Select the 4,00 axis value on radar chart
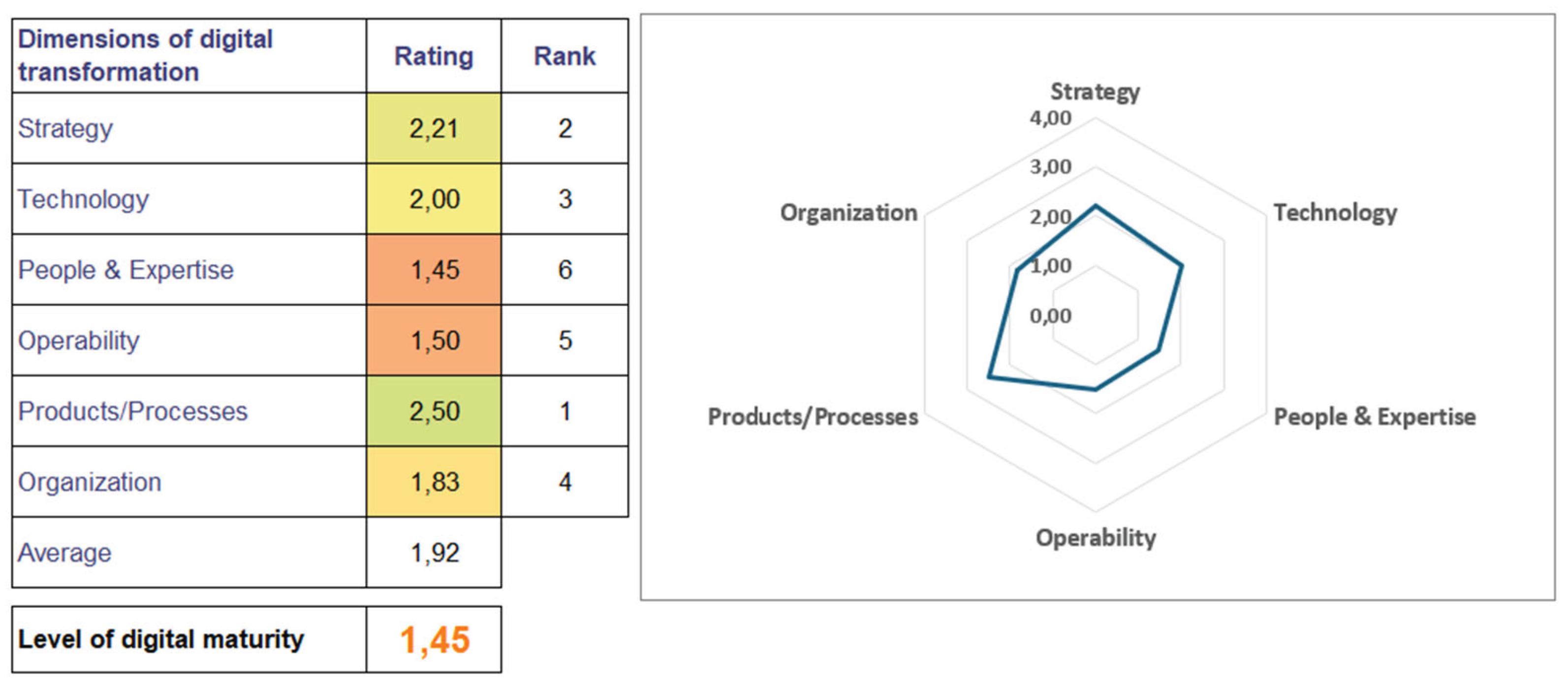 click(x=1050, y=118)
